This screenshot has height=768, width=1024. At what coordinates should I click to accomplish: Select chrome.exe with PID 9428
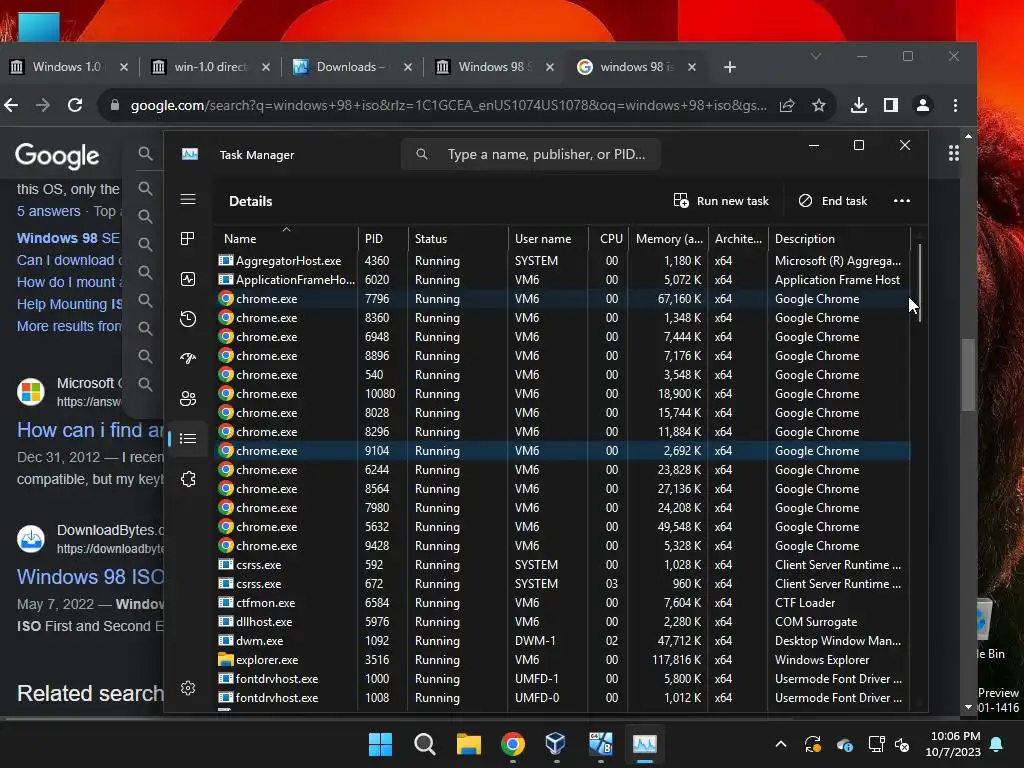click(563, 545)
